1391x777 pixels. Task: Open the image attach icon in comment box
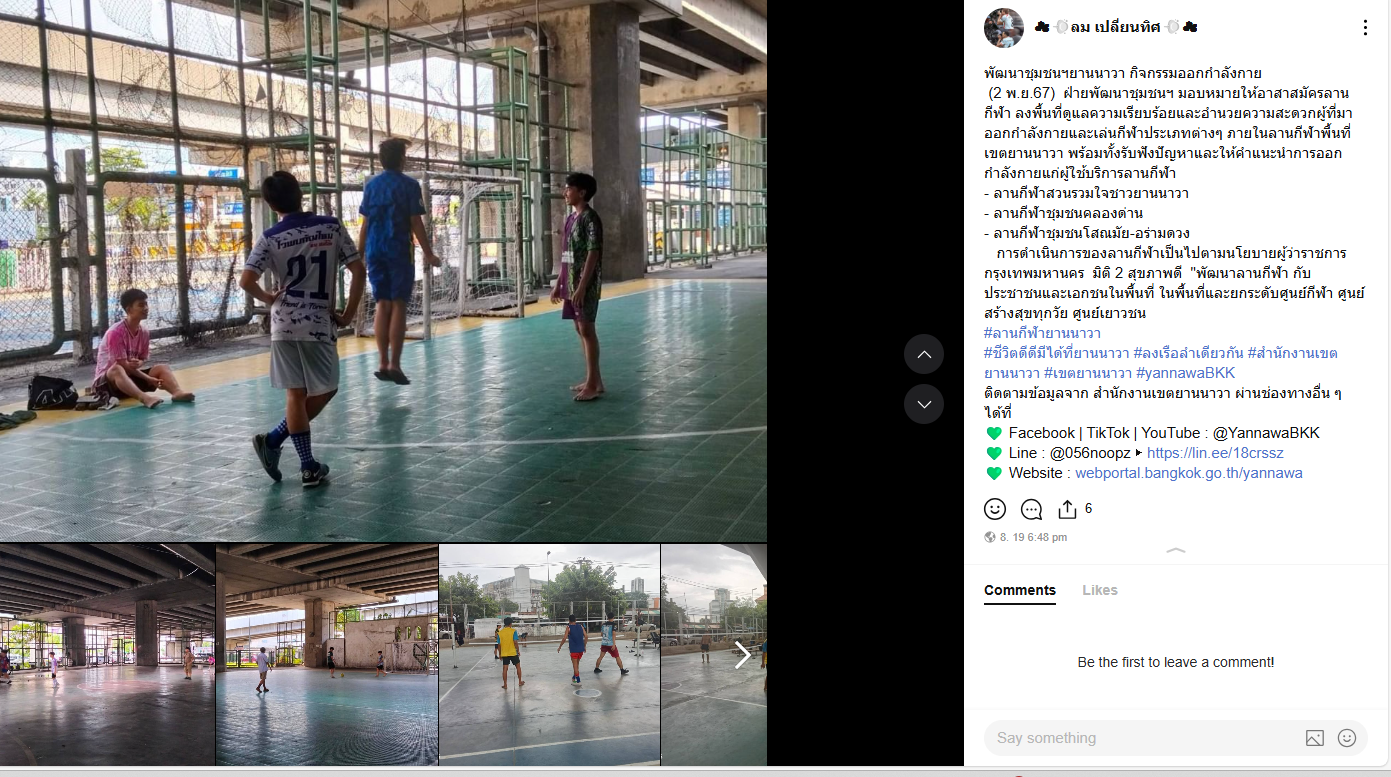pos(1315,738)
